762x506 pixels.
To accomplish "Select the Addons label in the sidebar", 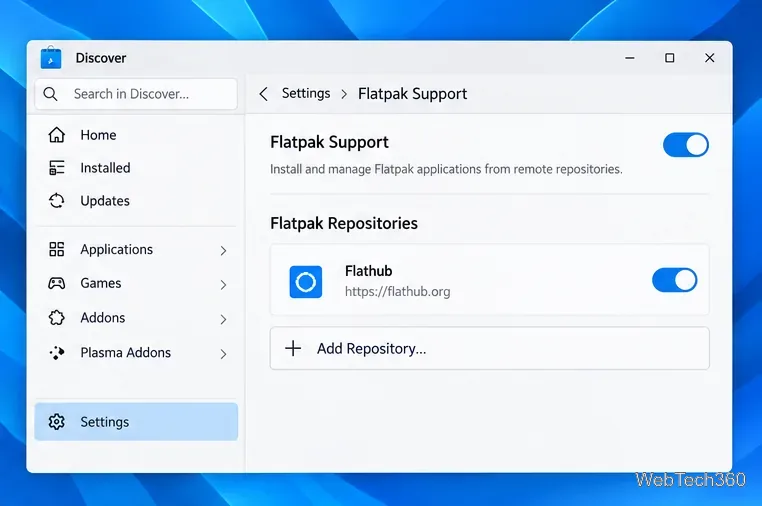I will (103, 317).
